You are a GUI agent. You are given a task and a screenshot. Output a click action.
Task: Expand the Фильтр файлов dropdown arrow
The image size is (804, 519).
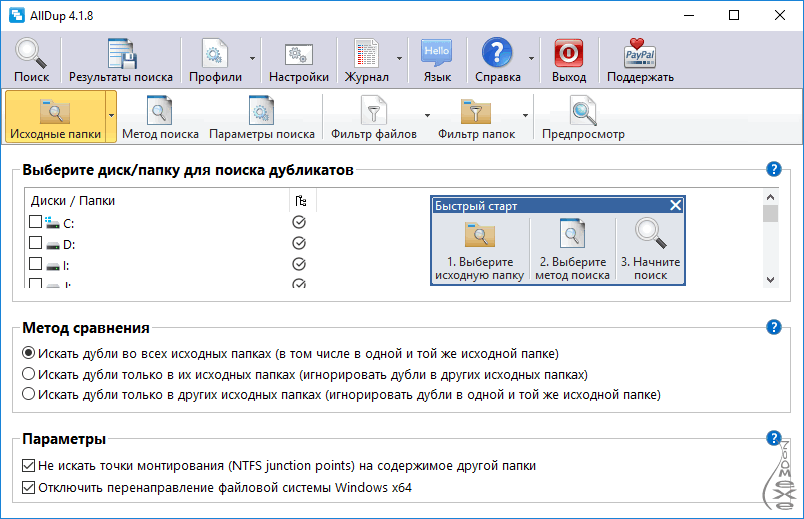tap(428, 116)
